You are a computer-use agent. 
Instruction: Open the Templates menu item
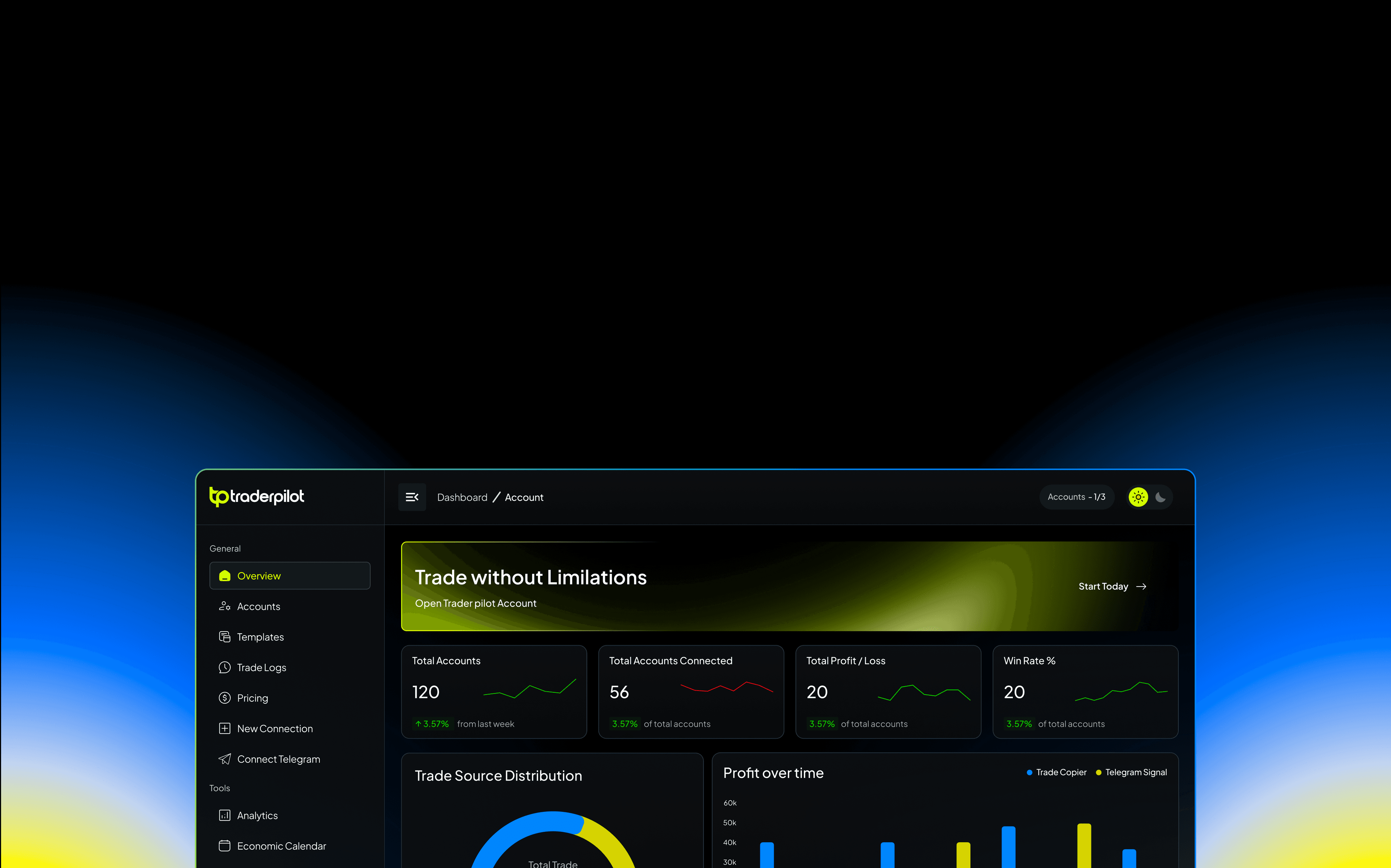coord(290,637)
